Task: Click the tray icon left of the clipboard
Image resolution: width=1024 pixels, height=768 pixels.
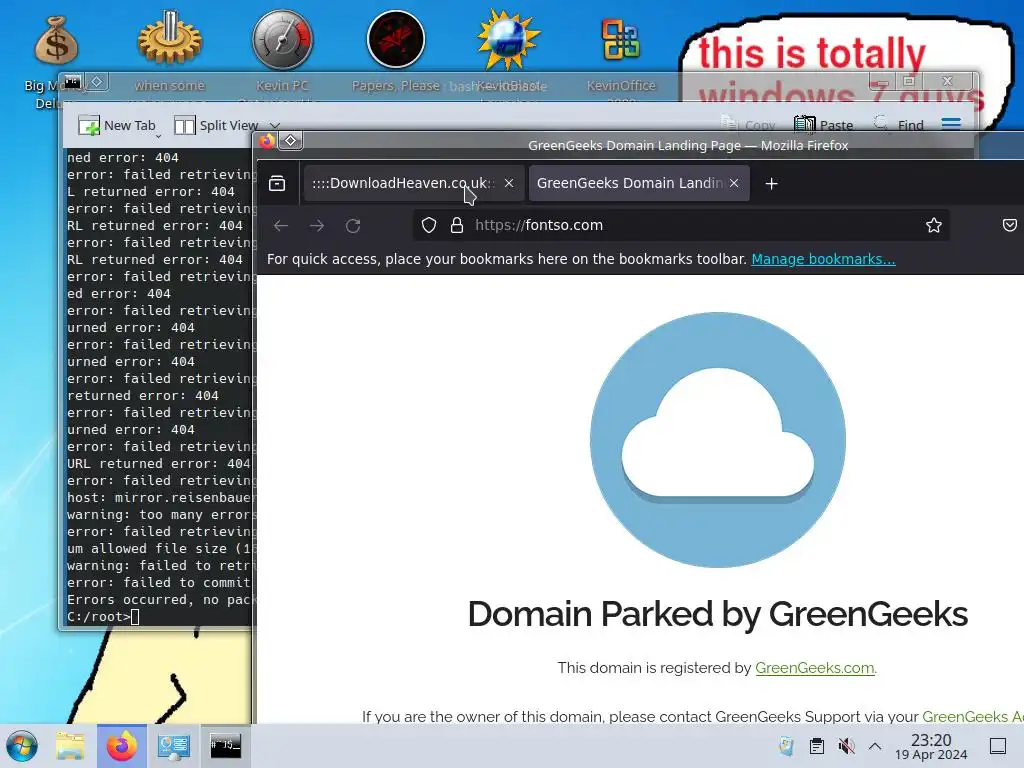Action: [x=786, y=746]
